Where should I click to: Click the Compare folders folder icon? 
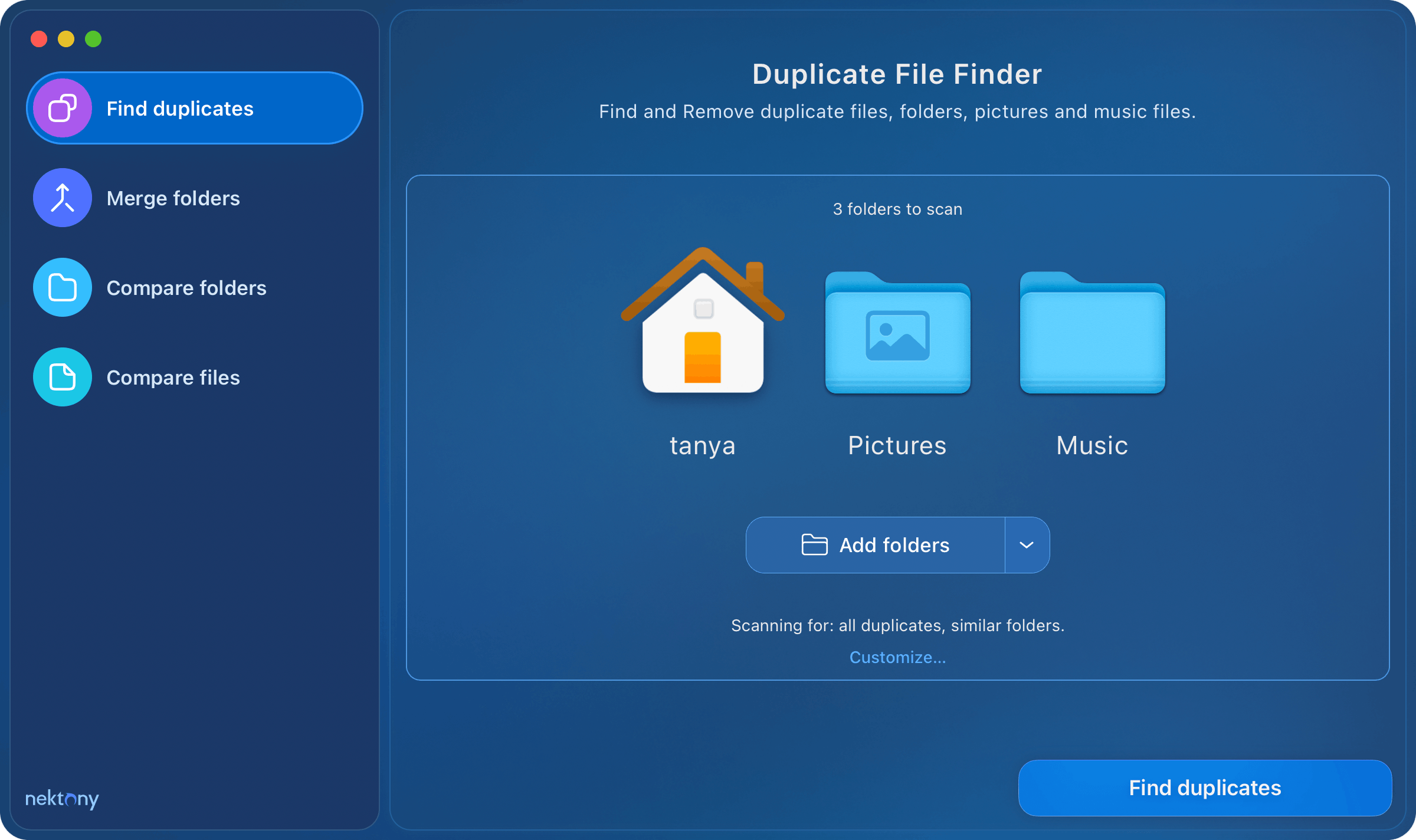click(x=63, y=288)
